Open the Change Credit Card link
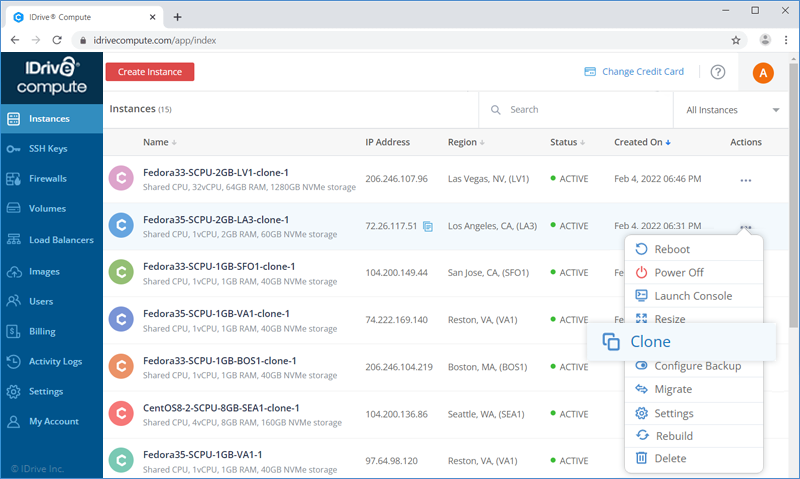The image size is (800, 479). point(643,71)
